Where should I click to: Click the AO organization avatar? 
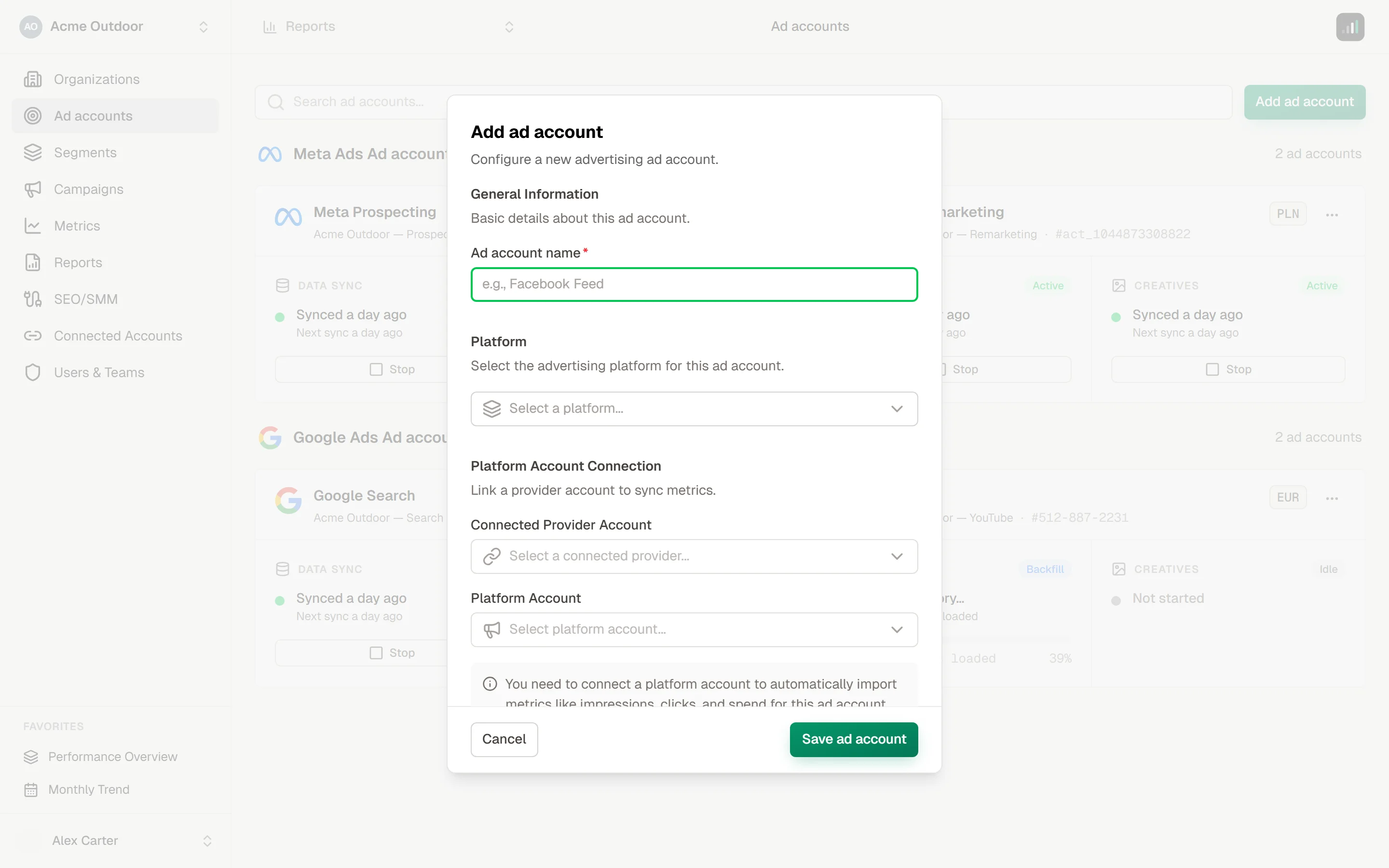tap(31, 27)
